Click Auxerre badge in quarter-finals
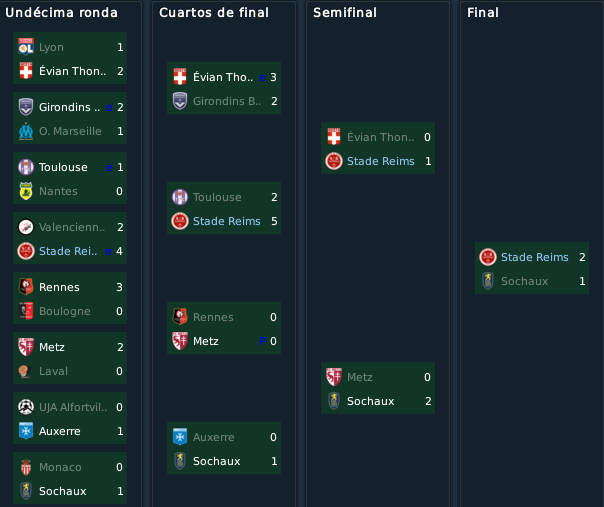 pos(180,437)
